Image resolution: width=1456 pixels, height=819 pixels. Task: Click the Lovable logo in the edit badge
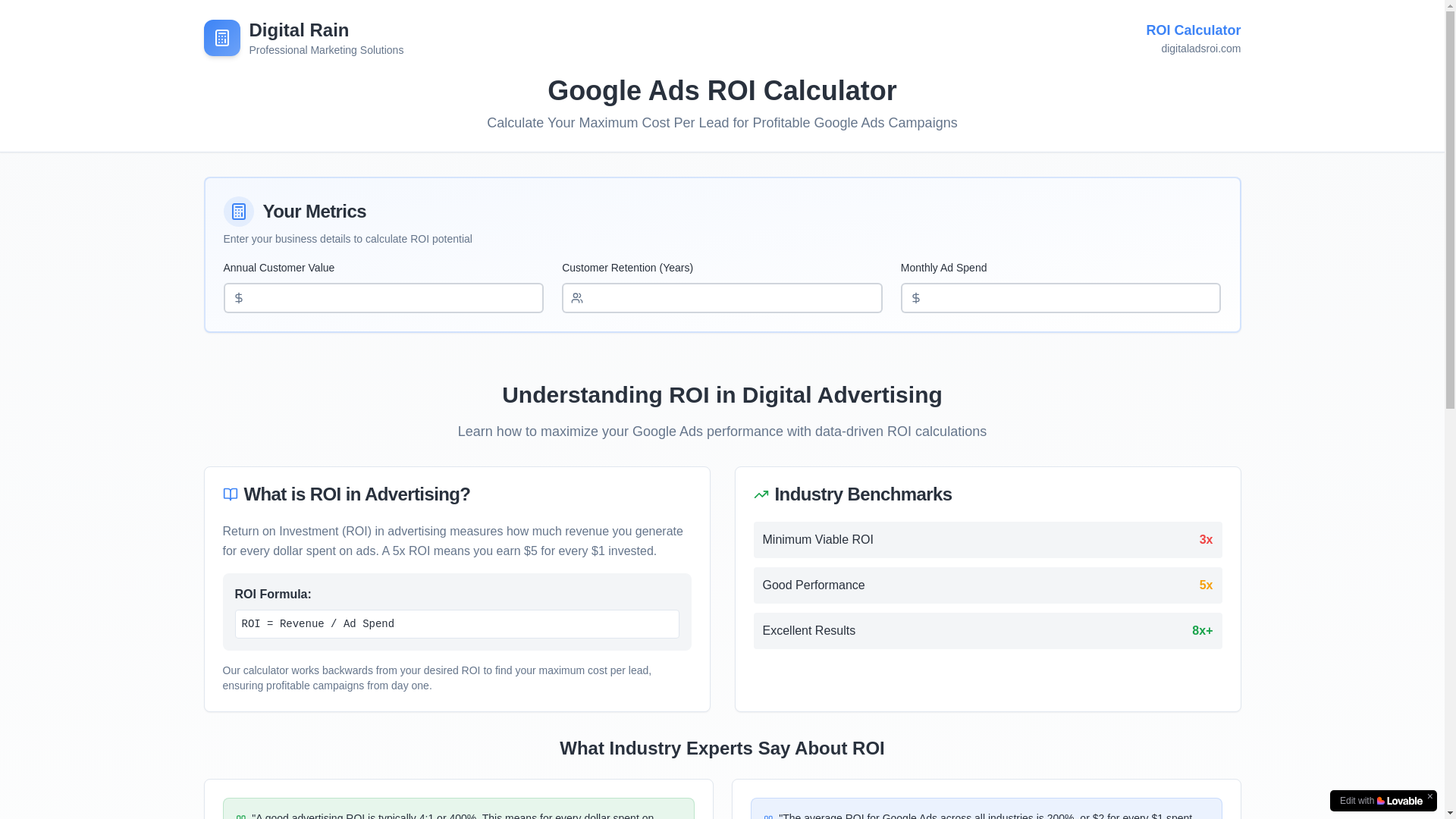[1400, 801]
